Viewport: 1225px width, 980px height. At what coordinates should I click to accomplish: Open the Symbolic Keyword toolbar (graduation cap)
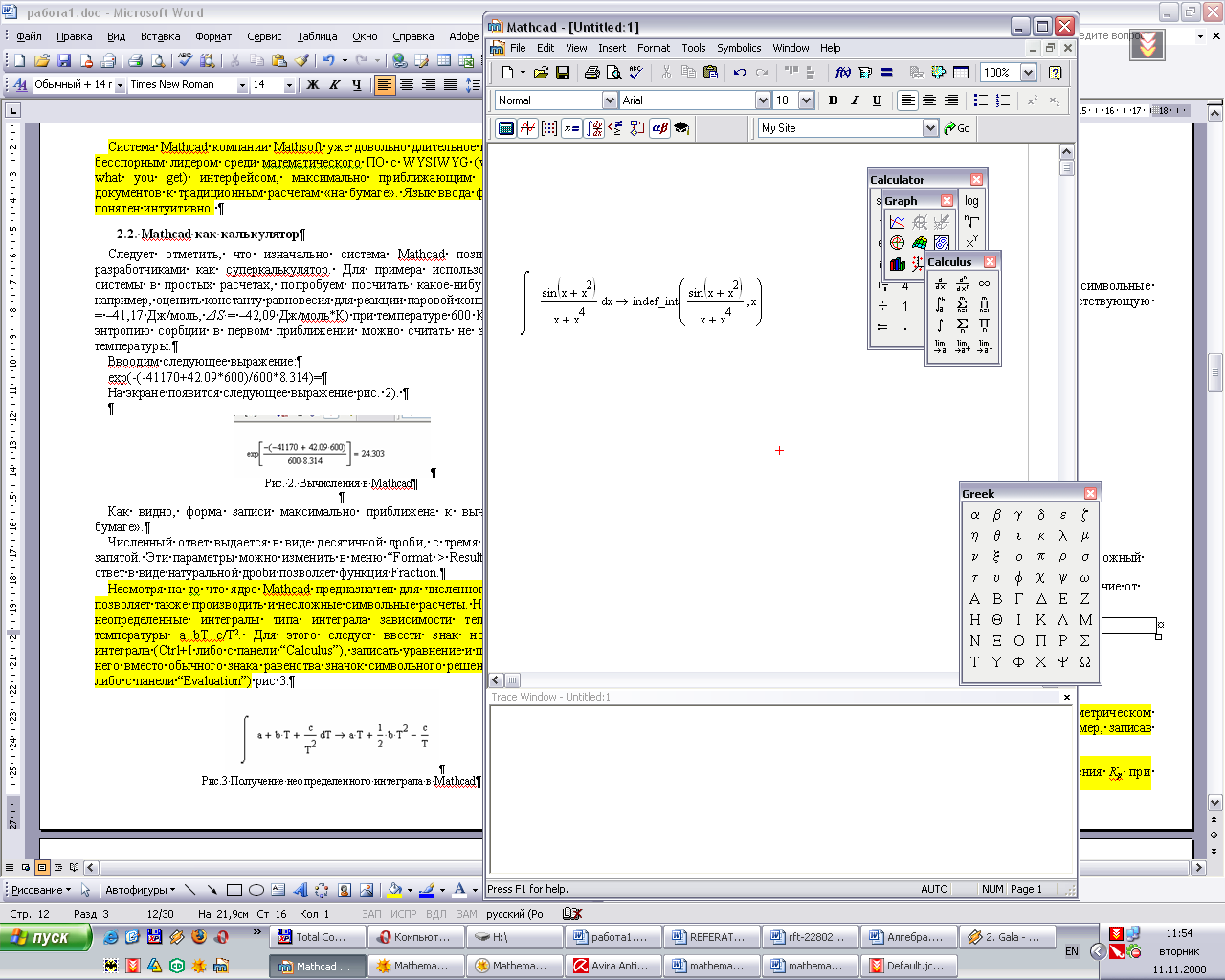point(681,128)
